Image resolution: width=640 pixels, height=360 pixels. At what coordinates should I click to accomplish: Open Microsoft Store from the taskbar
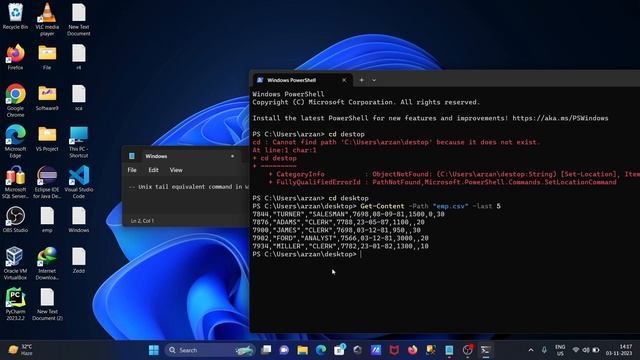[339, 350]
